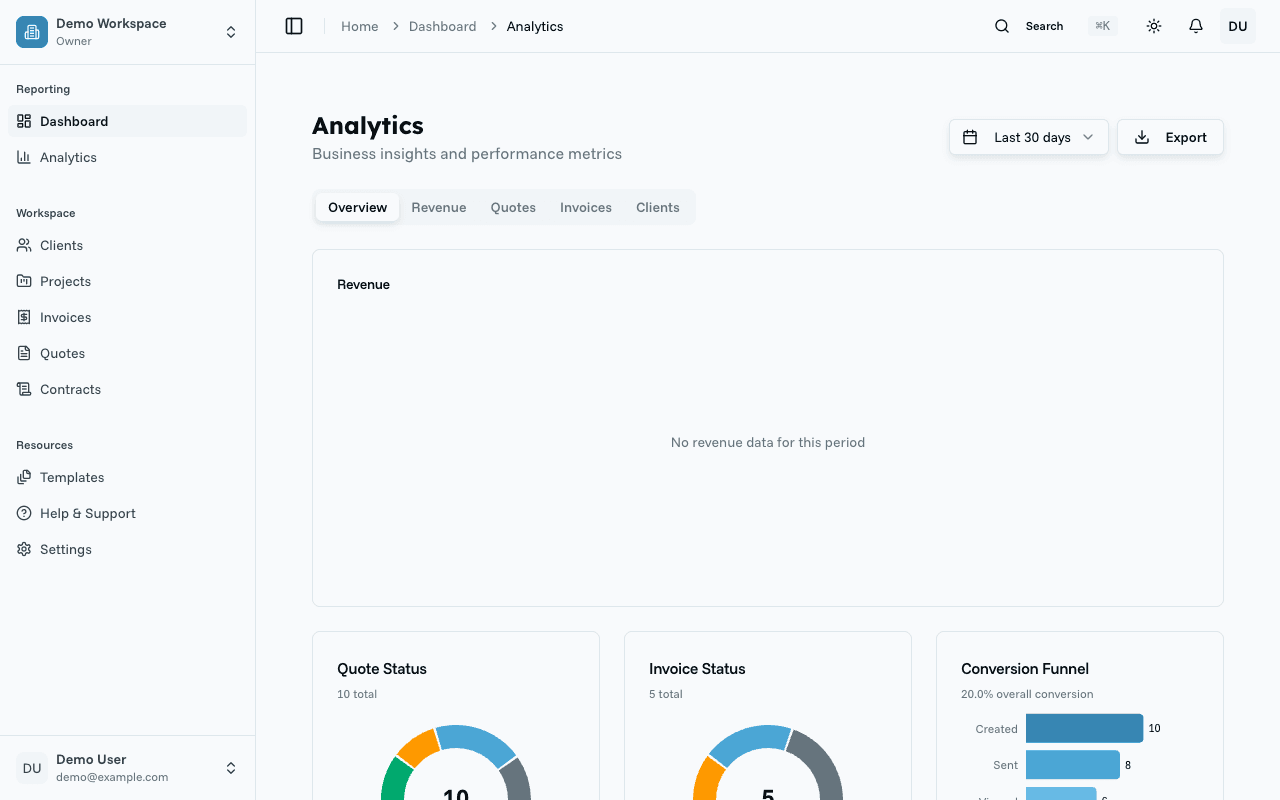Click the Projects folder icon

(24, 281)
